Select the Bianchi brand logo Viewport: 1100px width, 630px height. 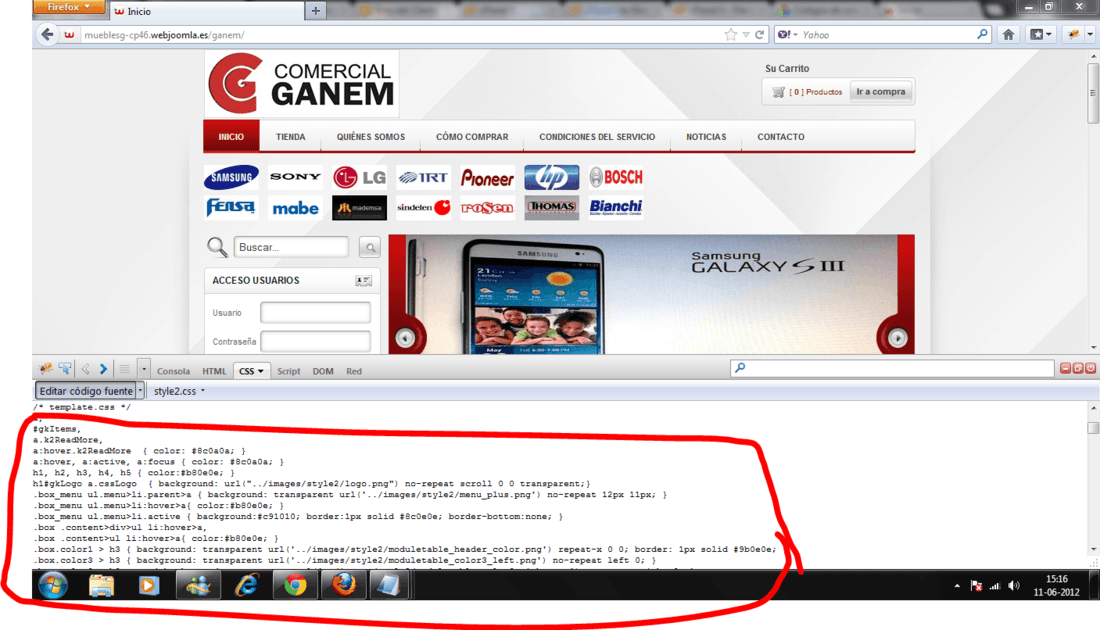(x=616, y=208)
